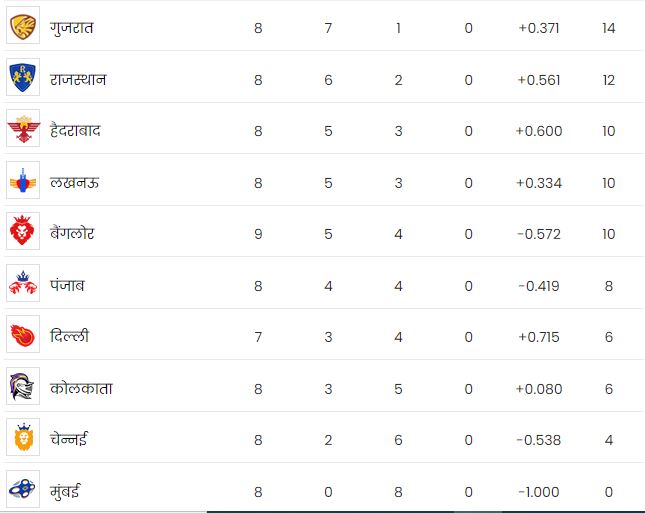Click the Lucknow team logo

pos(23,180)
